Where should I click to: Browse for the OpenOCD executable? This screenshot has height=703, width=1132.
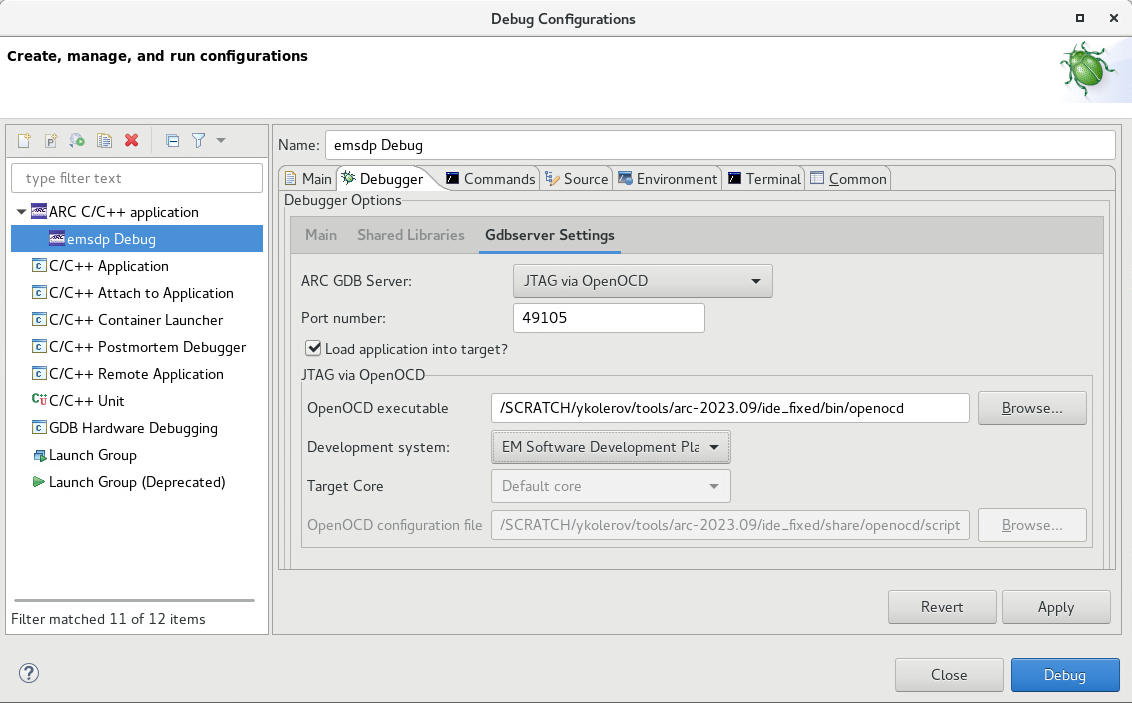(1032, 408)
